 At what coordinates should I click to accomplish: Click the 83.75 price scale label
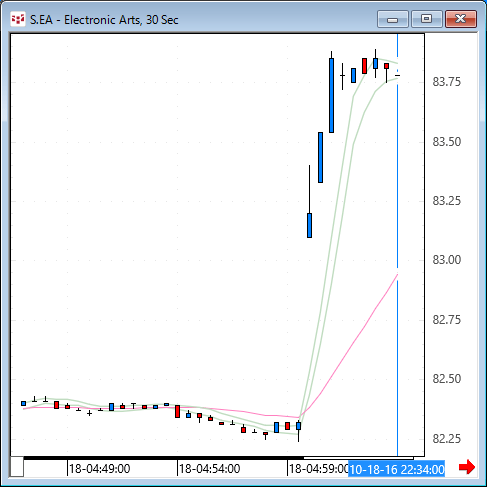click(x=447, y=82)
